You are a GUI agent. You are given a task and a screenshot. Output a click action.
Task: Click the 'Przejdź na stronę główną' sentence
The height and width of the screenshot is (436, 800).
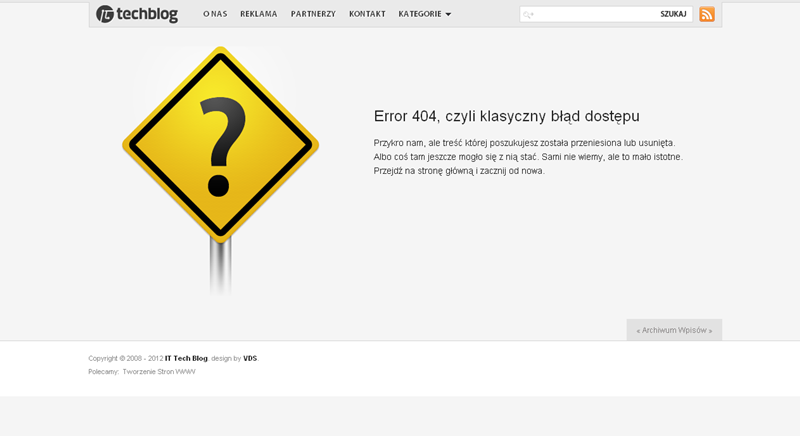click(x=459, y=171)
